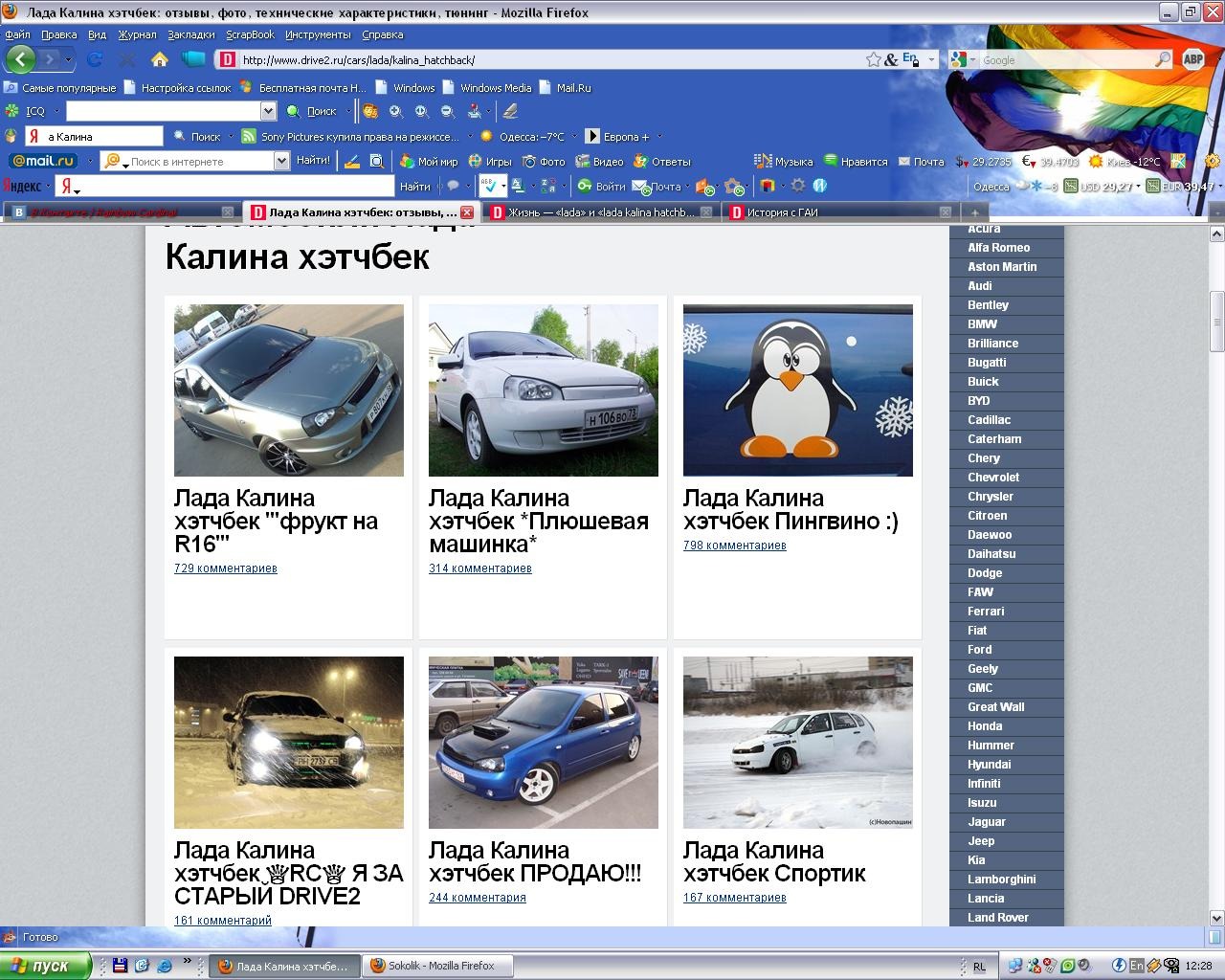The width and height of the screenshot is (1225, 980).
Task: Click the Windows пуск Start button
Action: coord(46,966)
